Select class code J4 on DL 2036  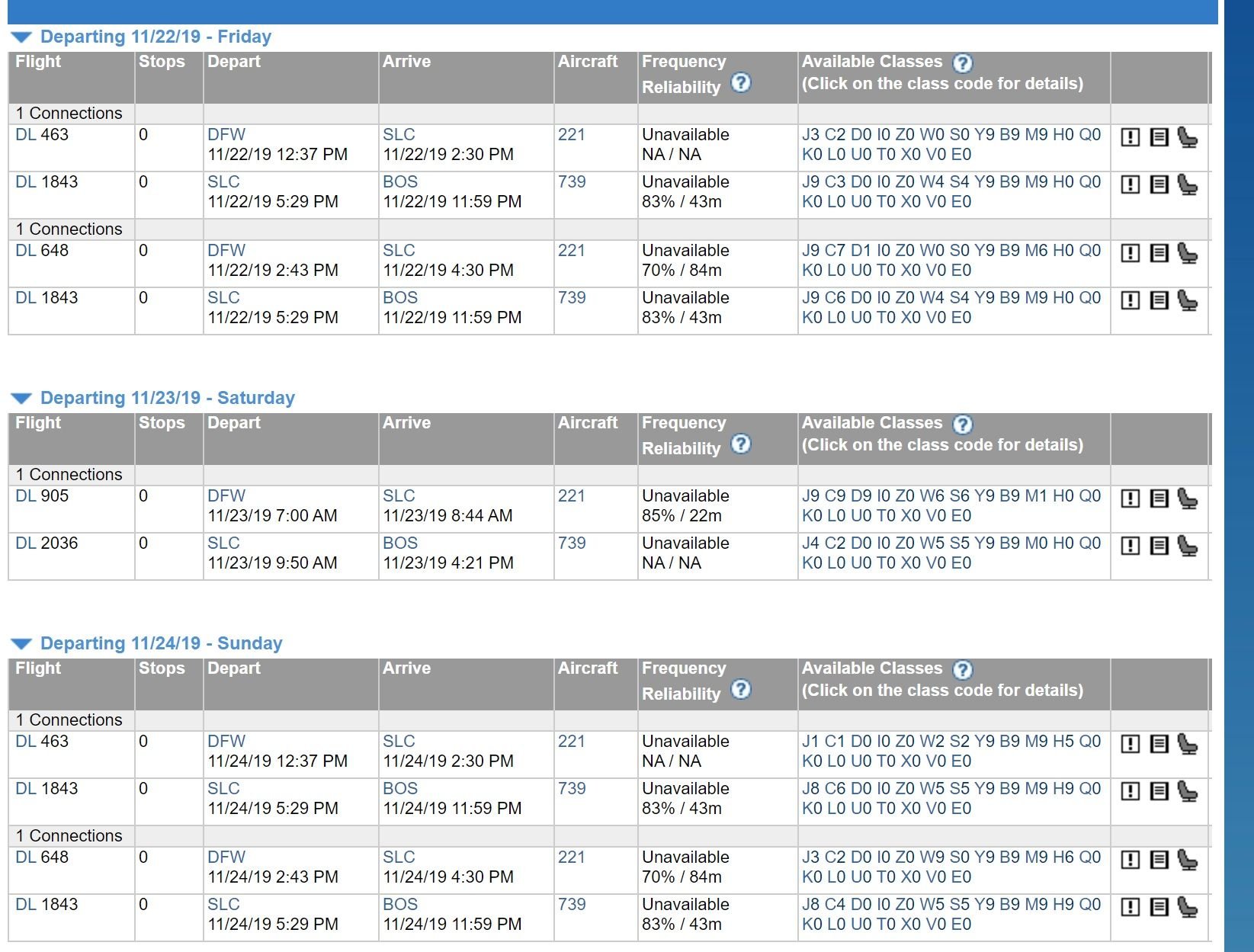tap(810, 543)
